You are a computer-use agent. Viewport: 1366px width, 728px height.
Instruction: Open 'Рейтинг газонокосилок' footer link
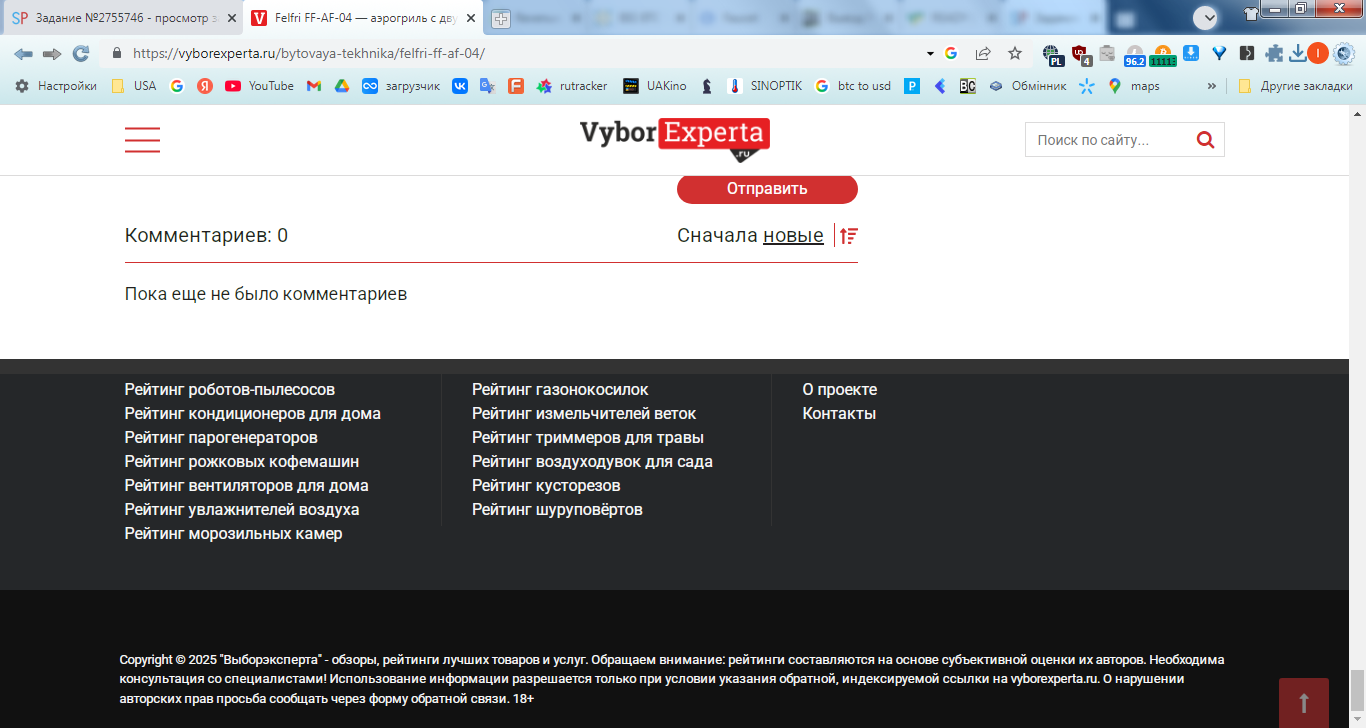click(560, 390)
